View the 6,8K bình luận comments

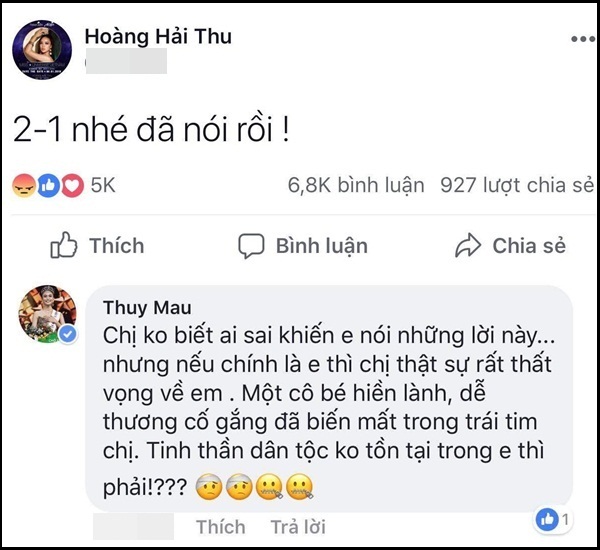355,186
